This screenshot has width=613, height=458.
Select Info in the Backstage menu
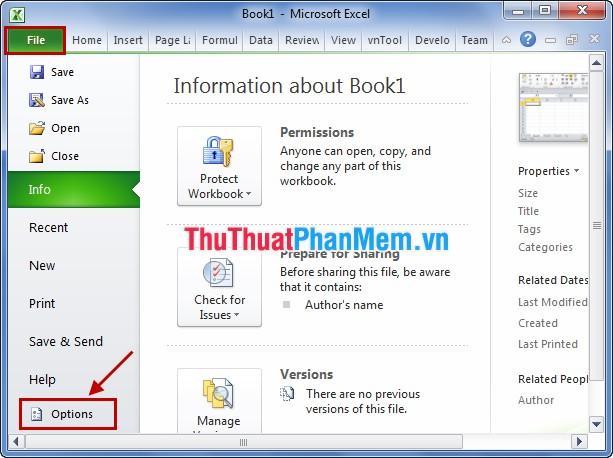point(73,190)
